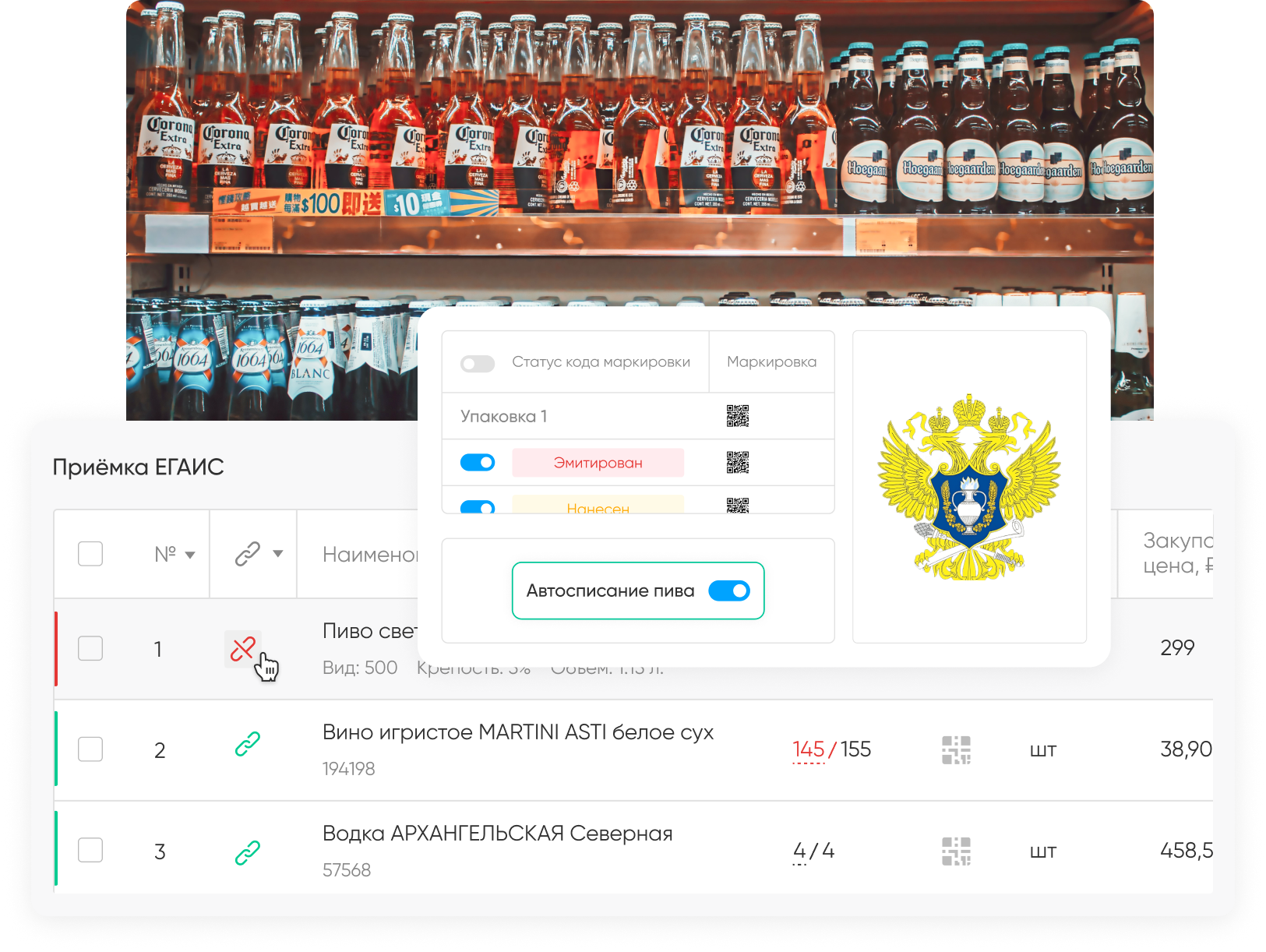Click the red broken link icon in row 1

tap(243, 648)
